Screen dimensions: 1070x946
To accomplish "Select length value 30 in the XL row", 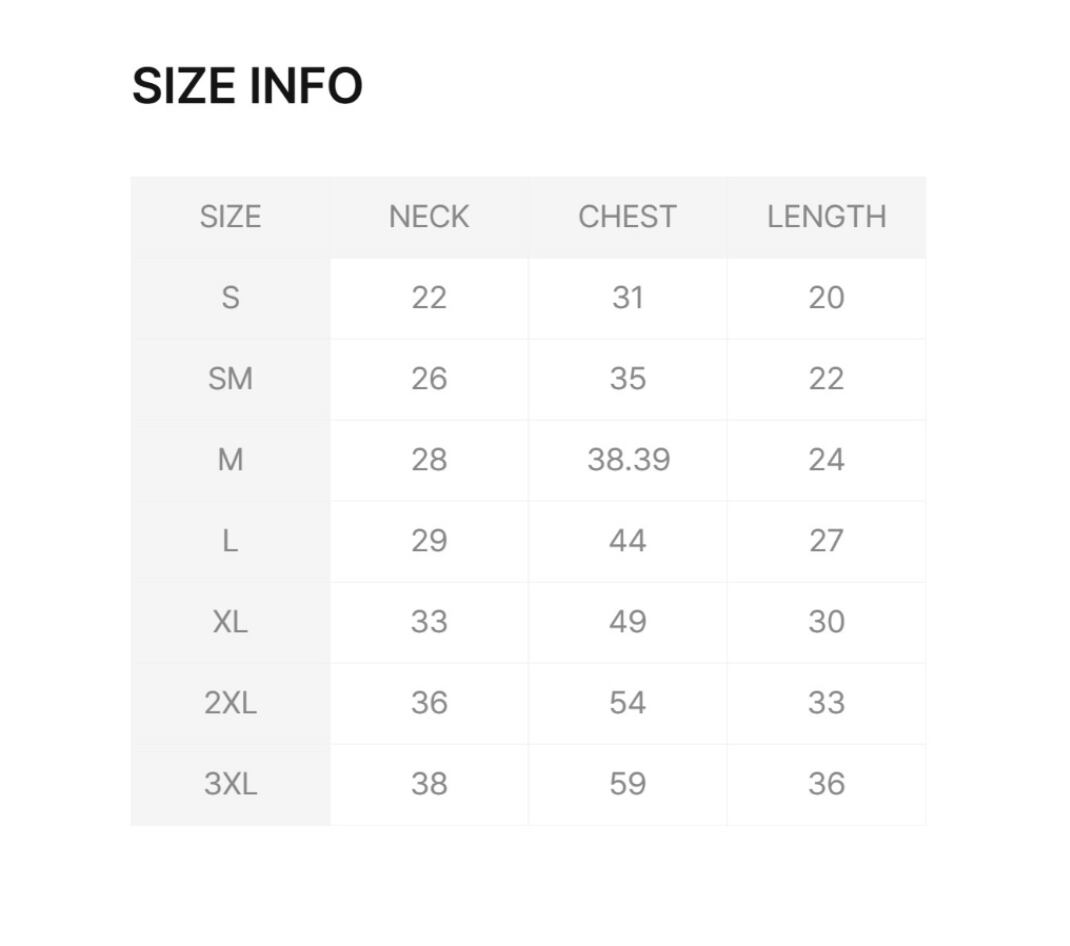I will click(x=826, y=622).
